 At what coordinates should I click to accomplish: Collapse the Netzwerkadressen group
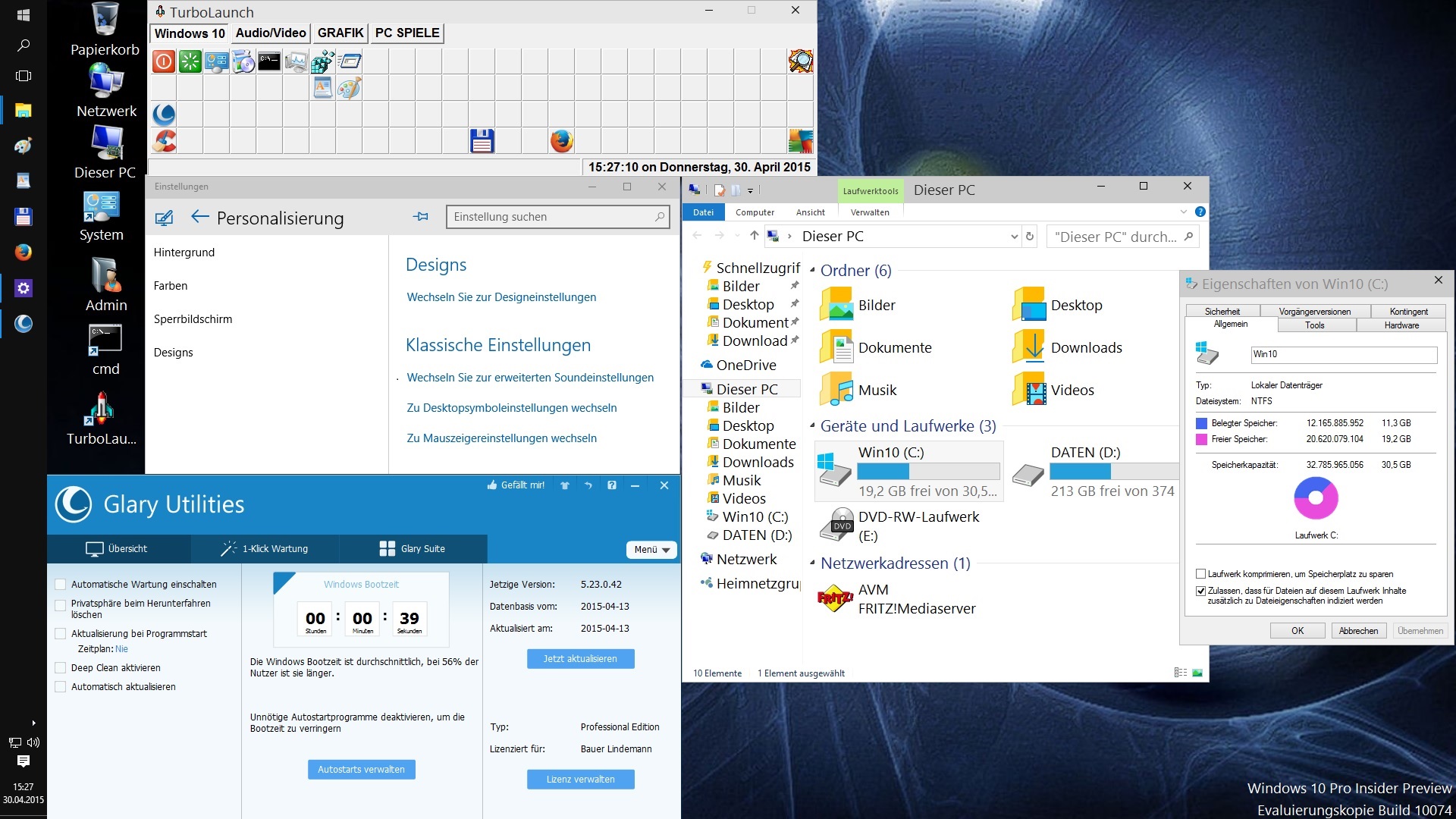[x=812, y=563]
